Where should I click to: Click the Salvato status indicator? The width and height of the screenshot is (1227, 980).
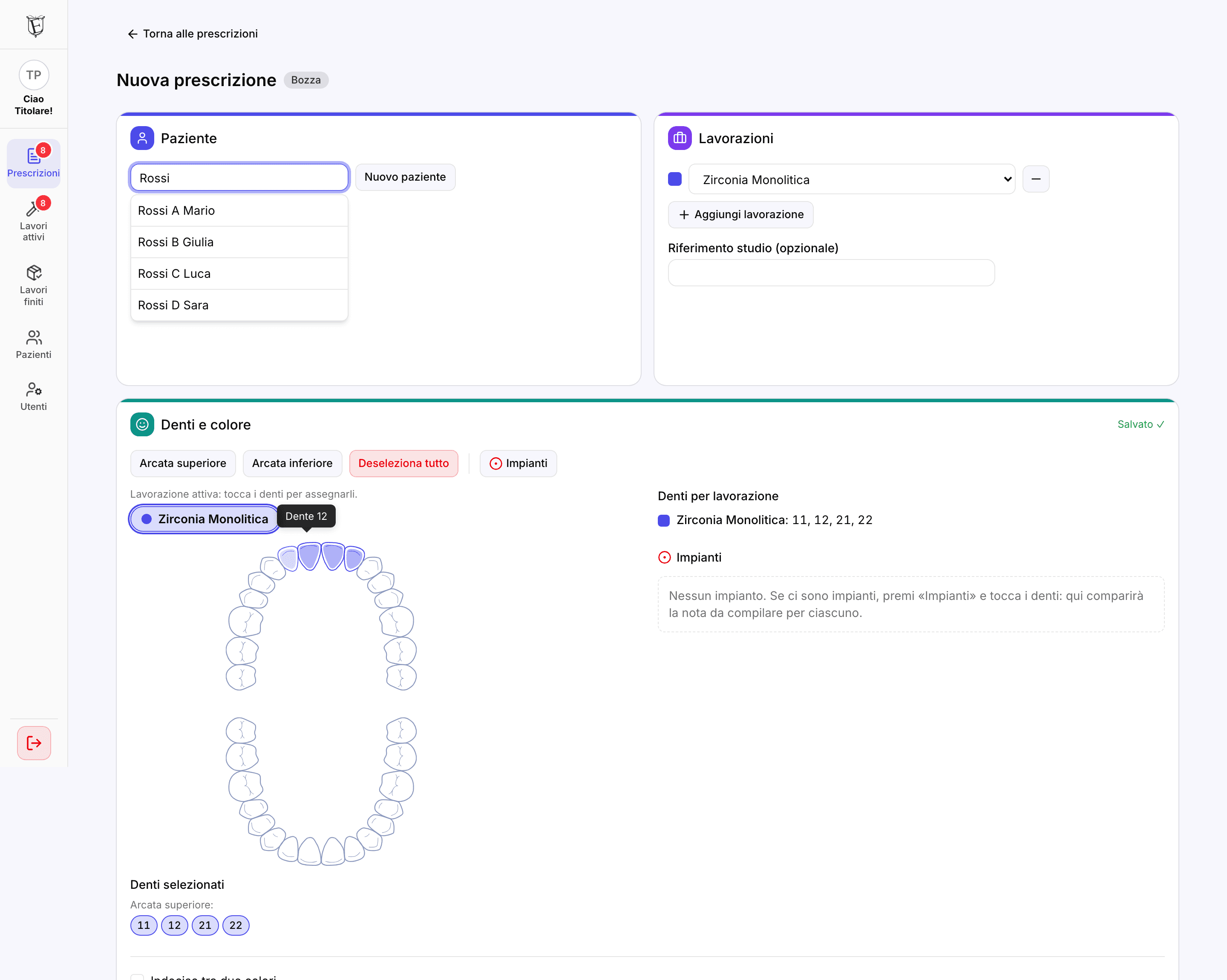[x=1141, y=424]
